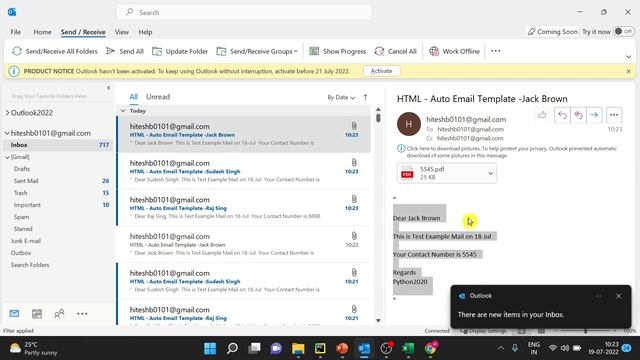This screenshot has height=360, width=640.
Task: Open Search Folders
Action: (x=30, y=265)
